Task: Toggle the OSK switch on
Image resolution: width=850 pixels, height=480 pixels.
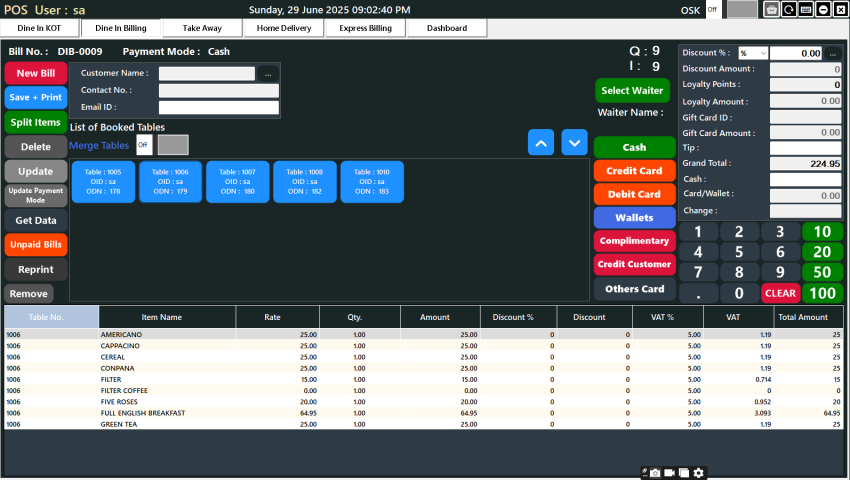Action: 713,9
